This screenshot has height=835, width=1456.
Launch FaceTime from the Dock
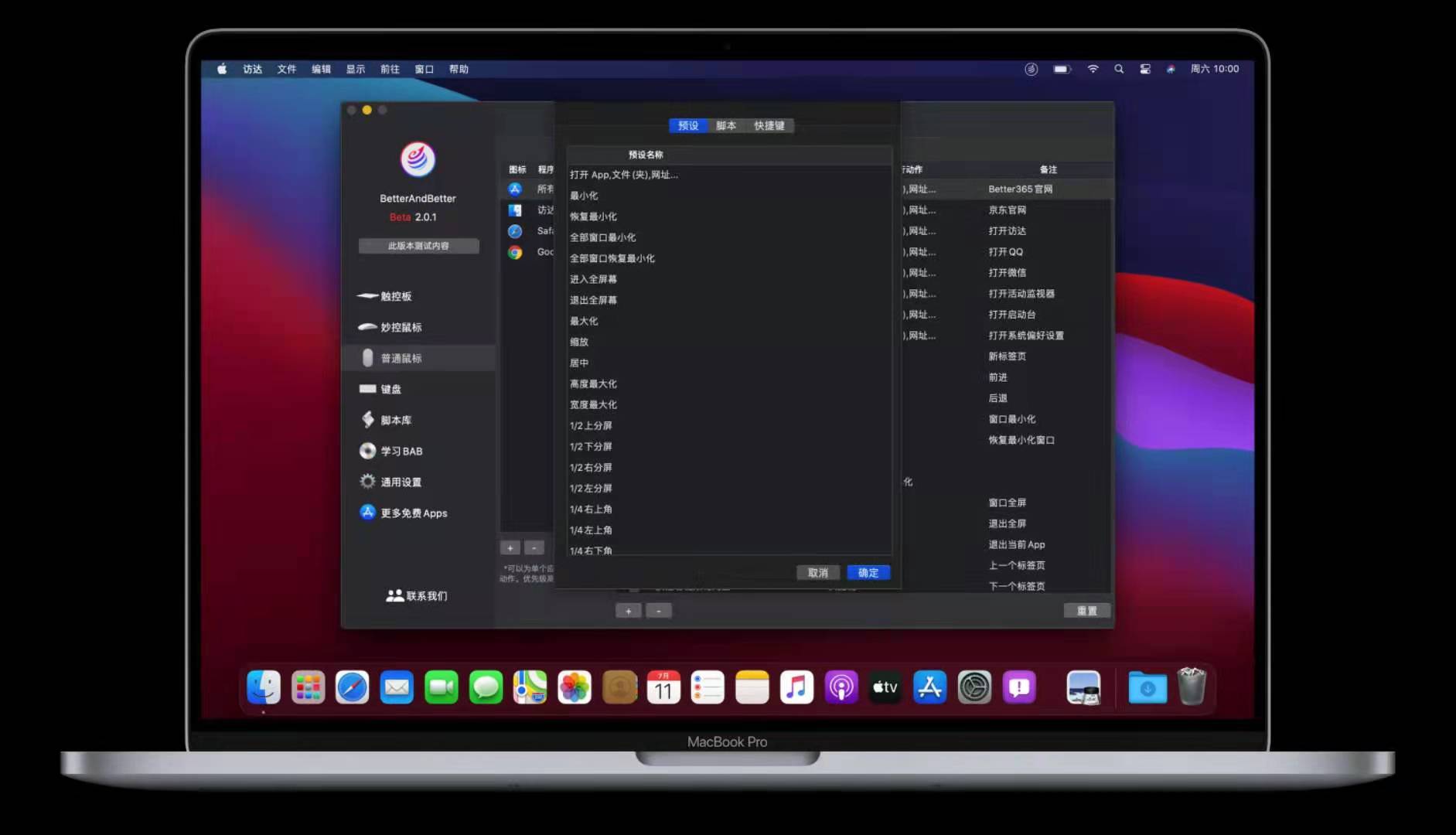pos(442,687)
